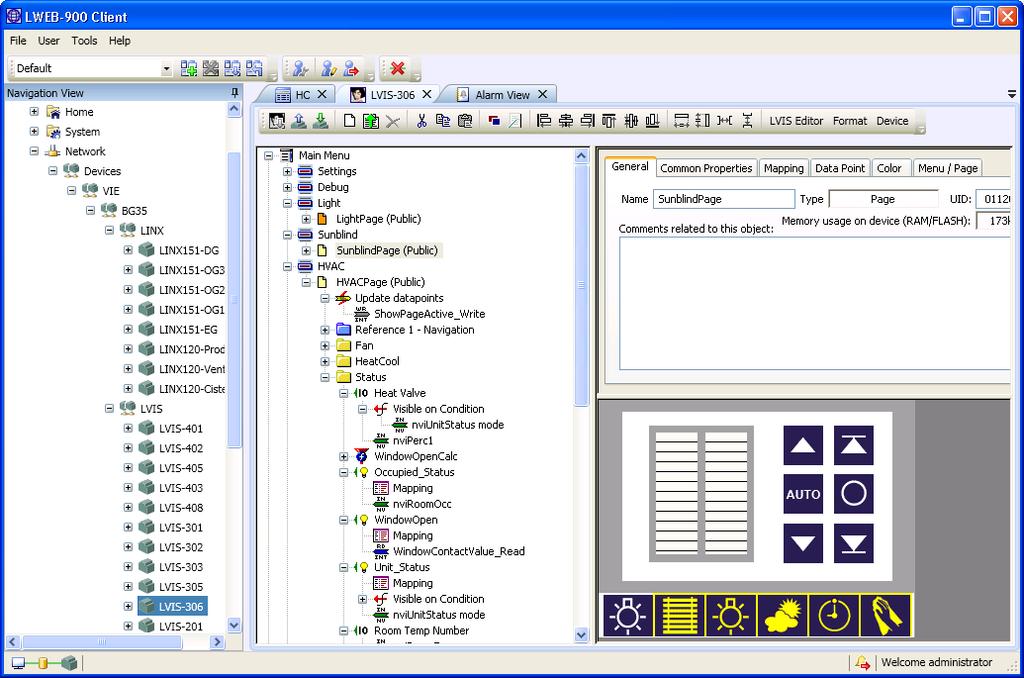The width and height of the screenshot is (1024, 678).
Task: Click the comments text area
Action: click(814, 303)
